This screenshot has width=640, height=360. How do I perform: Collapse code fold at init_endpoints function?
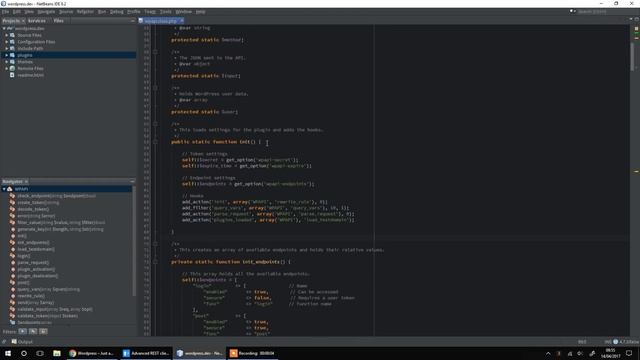click(155, 262)
